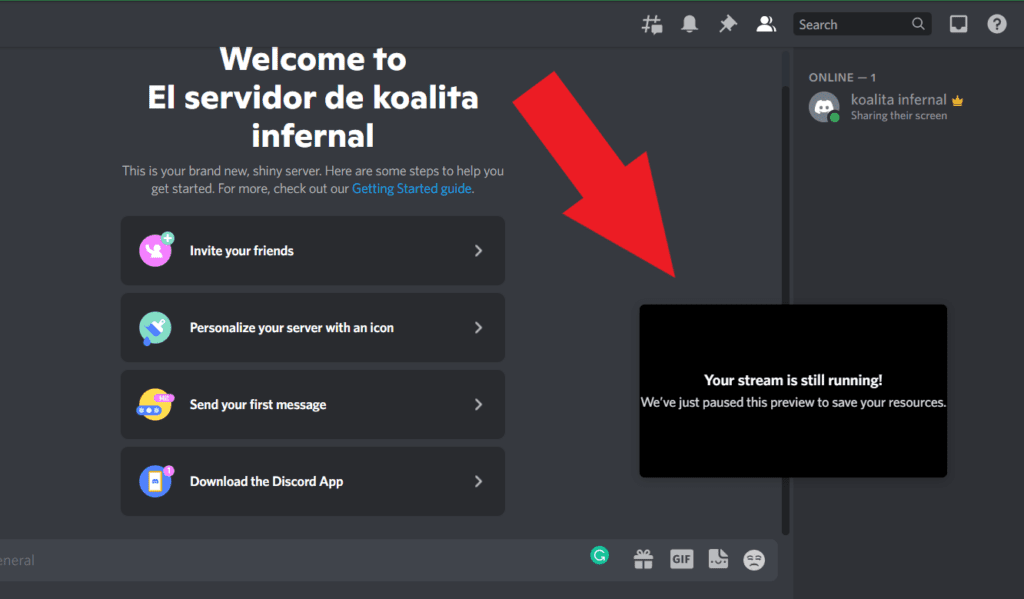
Task: Click the pinned messages pin icon
Action: (x=727, y=23)
